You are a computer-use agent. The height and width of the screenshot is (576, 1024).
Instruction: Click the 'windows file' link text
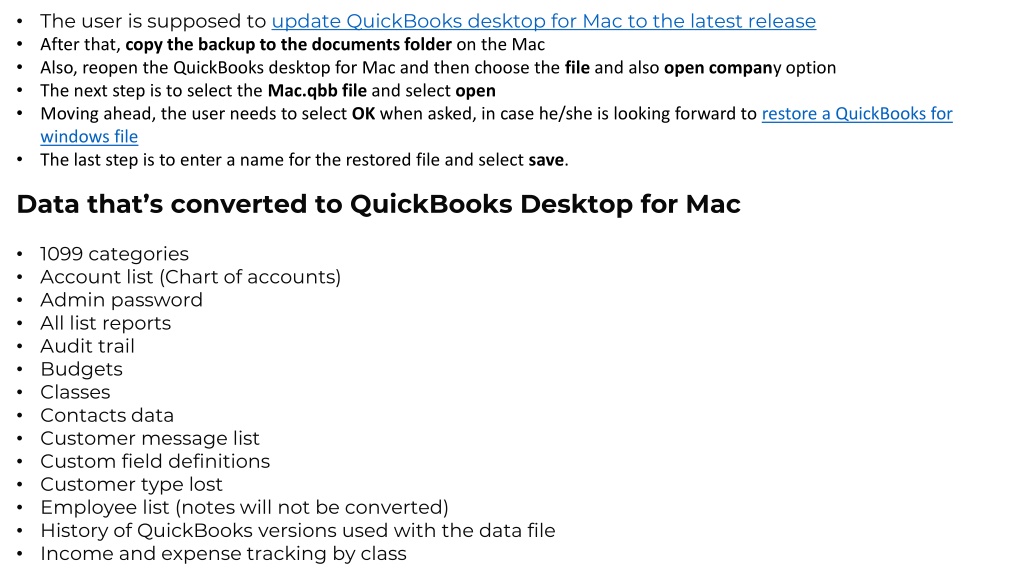(89, 136)
